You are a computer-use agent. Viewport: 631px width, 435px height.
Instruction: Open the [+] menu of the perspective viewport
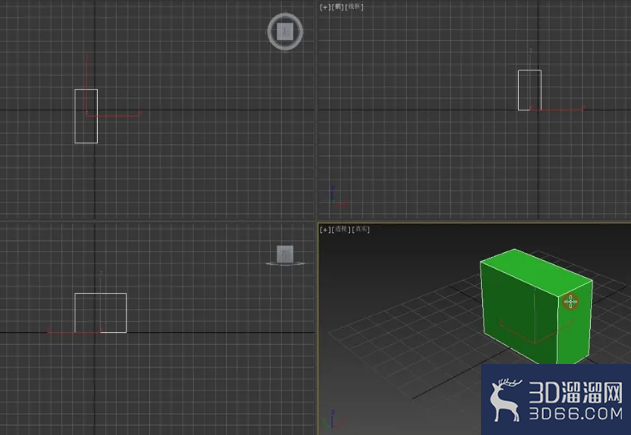[325, 229]
